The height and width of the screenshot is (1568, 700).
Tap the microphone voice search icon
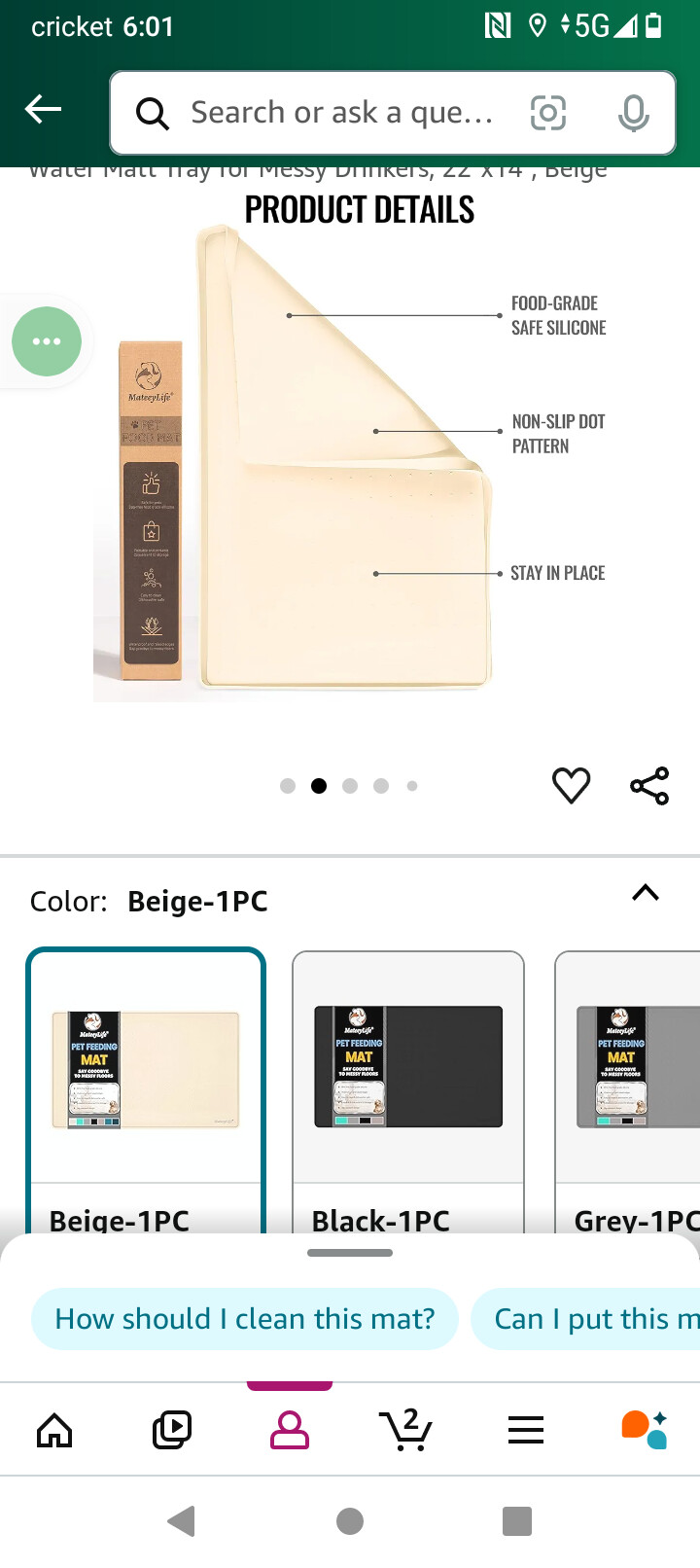coord(633,114)
